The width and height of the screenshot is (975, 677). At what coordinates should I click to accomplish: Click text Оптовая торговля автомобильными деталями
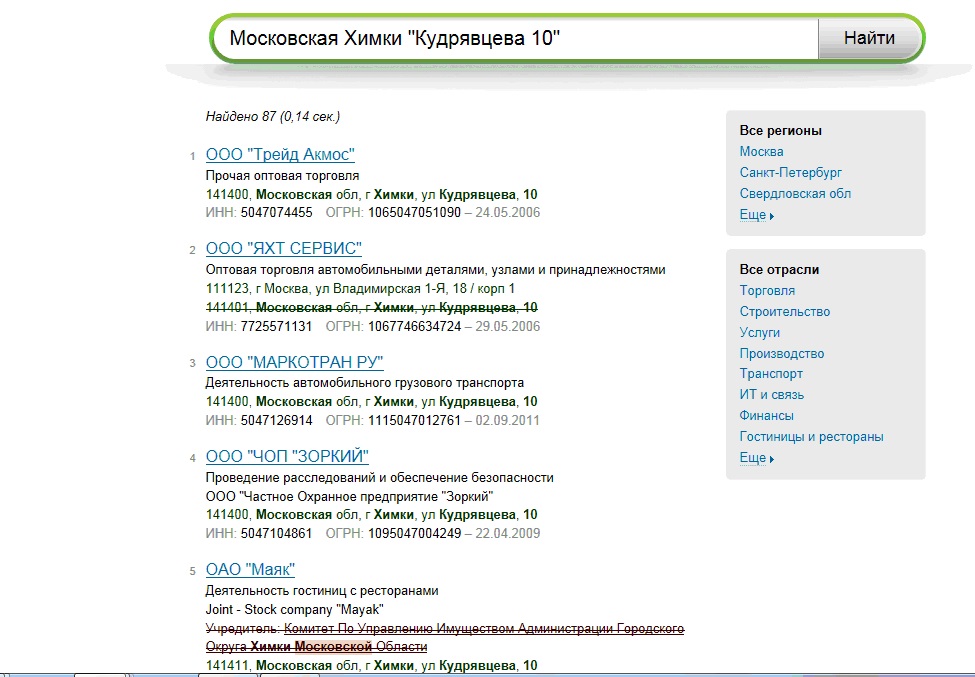coord(435,270)
